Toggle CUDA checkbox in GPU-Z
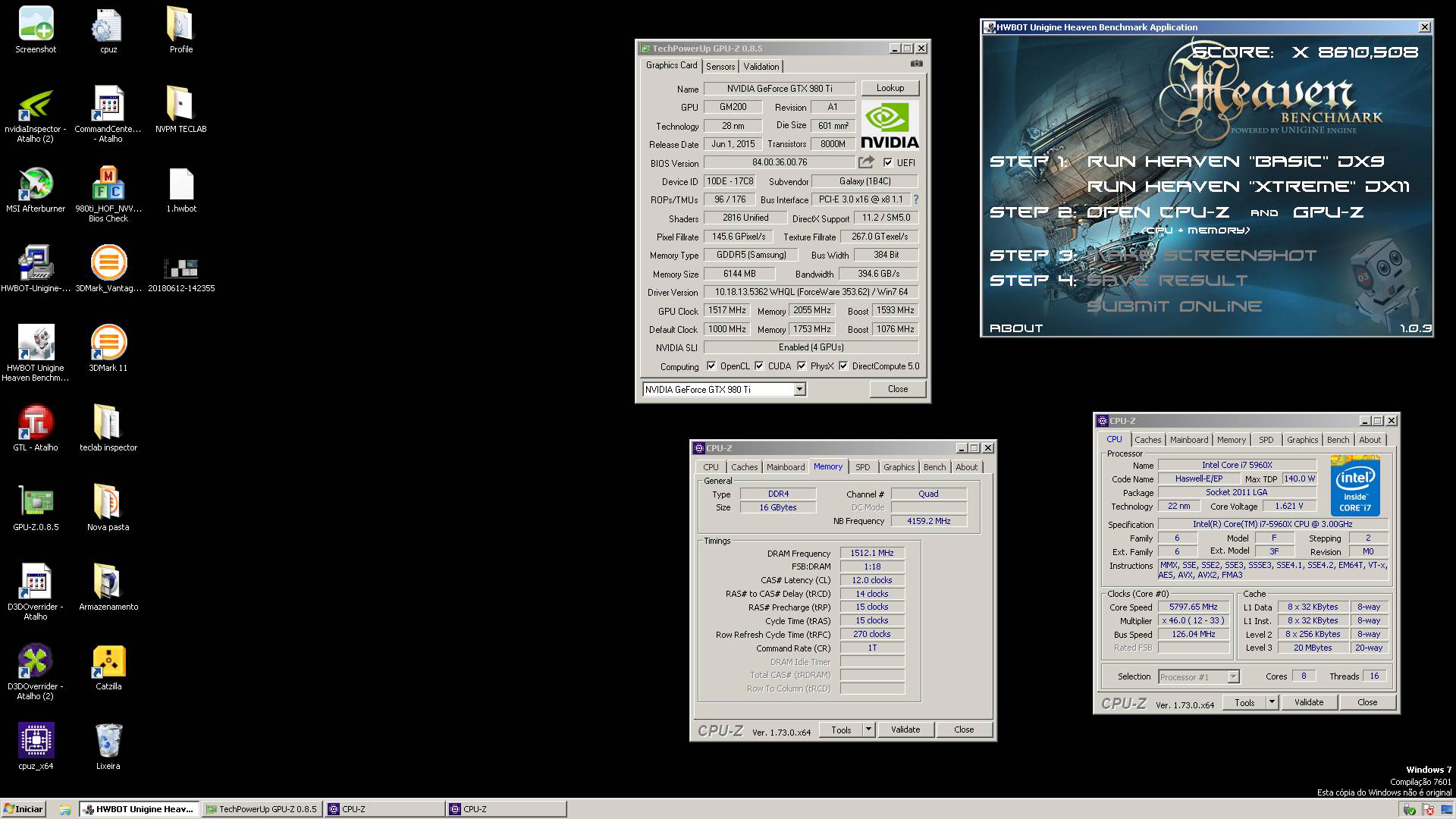The width and height of the screenshot is (1456, 819). pyautogui.click(x=759, y=366)
